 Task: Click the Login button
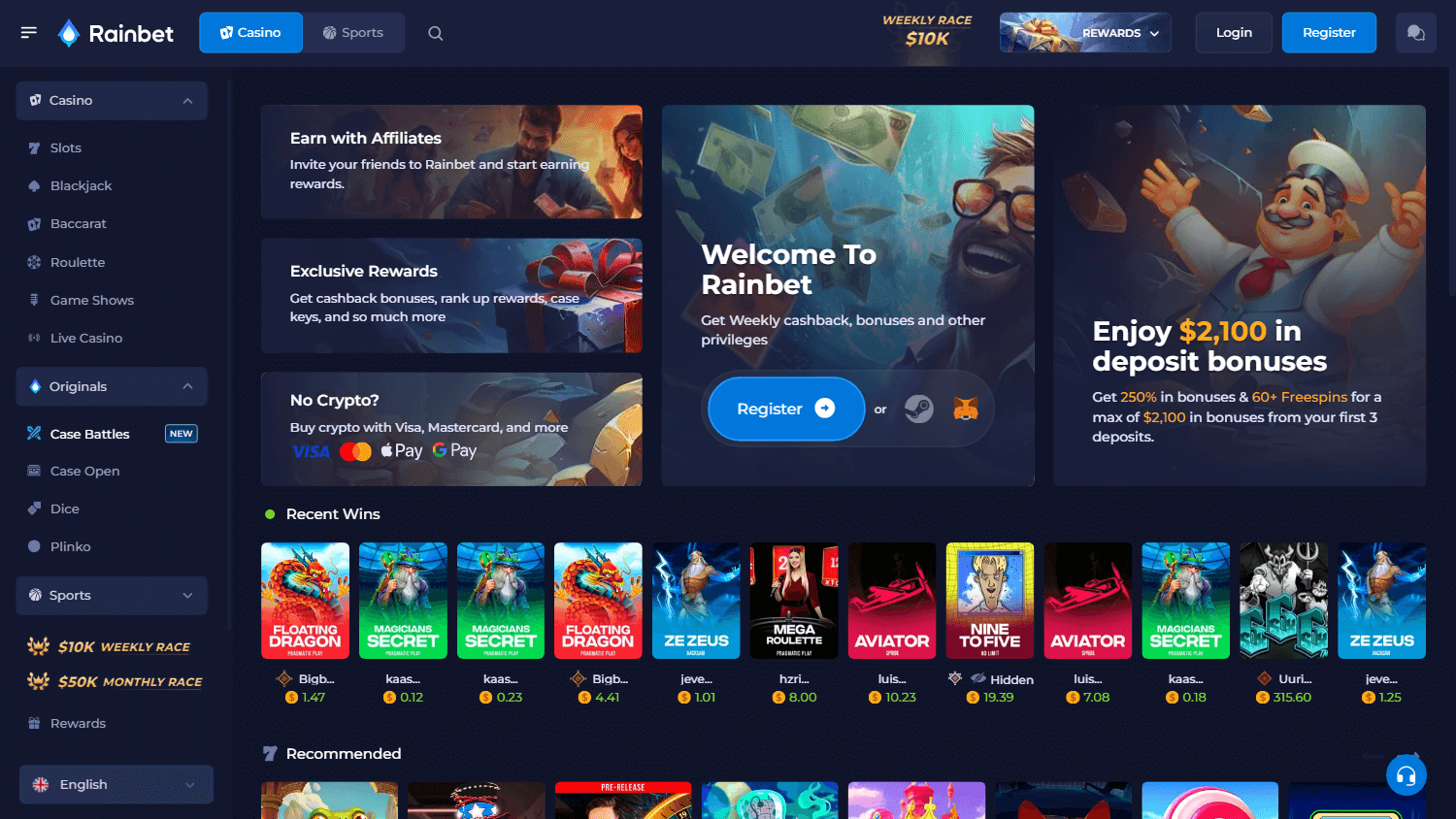point(1234,33)
